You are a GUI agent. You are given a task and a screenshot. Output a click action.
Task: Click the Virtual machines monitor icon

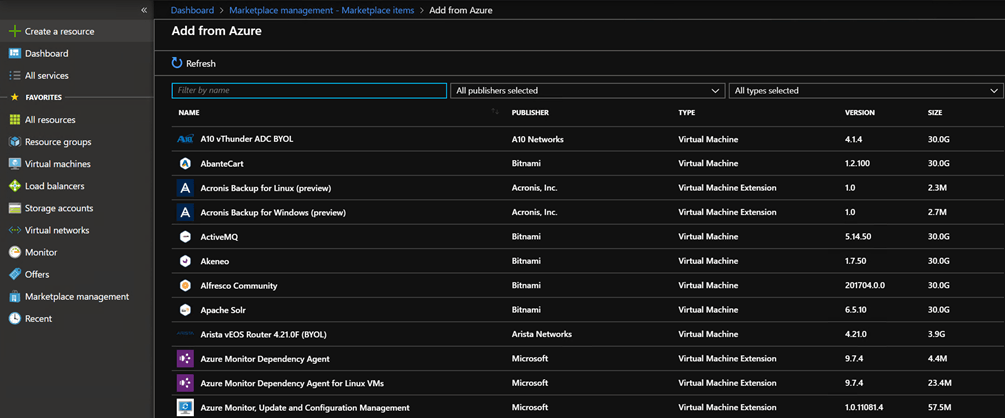15,164
